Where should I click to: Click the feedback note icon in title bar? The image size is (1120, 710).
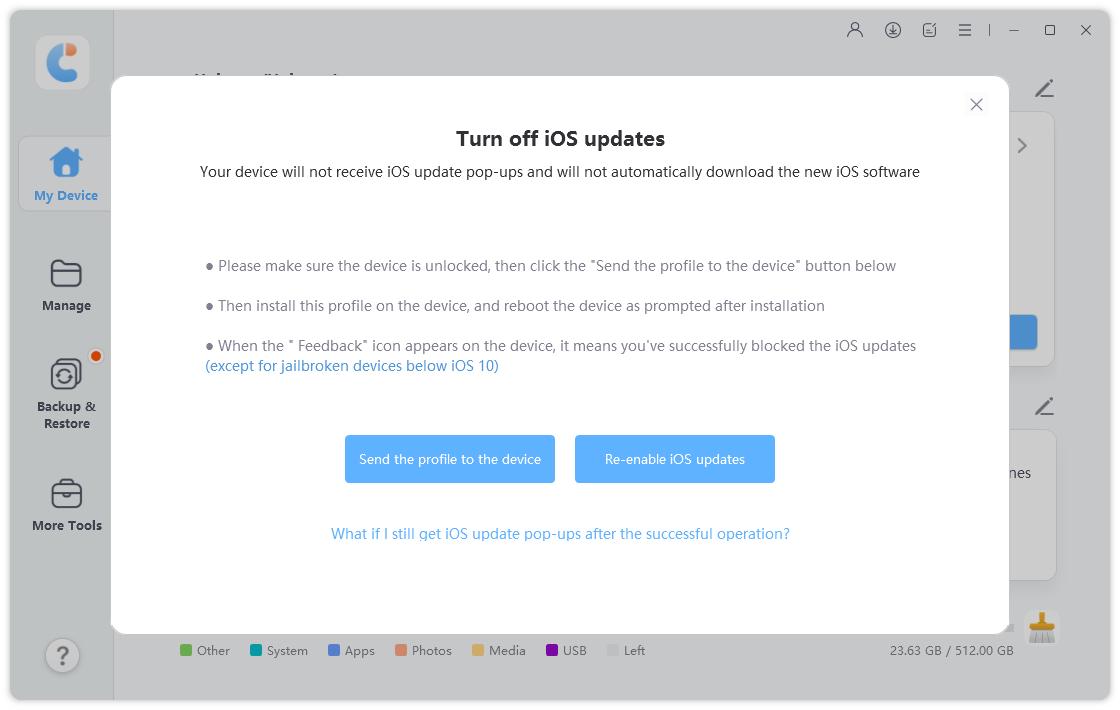pos(929,30)
